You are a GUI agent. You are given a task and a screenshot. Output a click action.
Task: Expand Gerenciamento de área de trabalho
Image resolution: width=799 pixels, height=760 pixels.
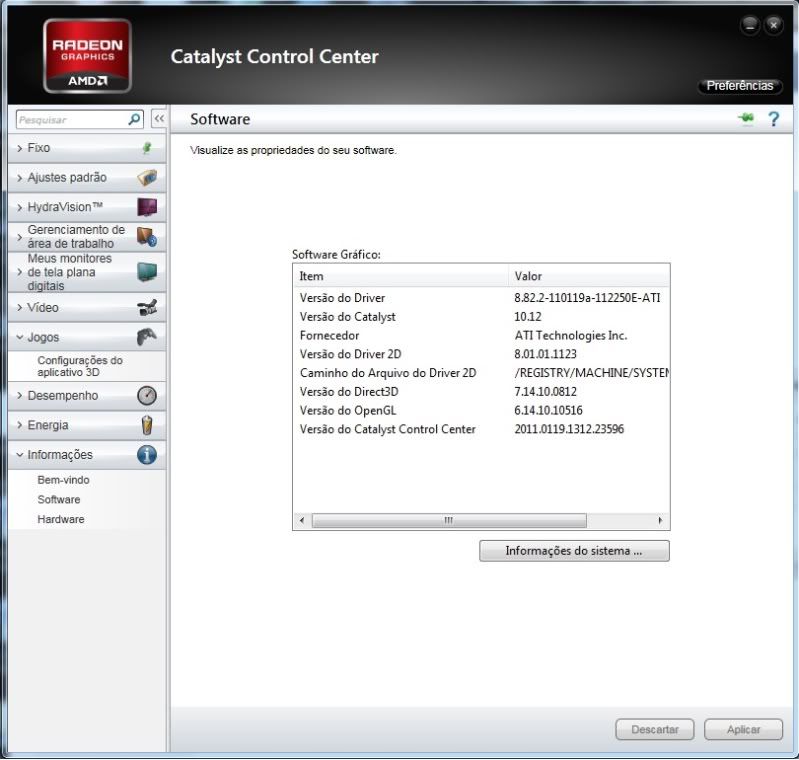tap(87, 237)
